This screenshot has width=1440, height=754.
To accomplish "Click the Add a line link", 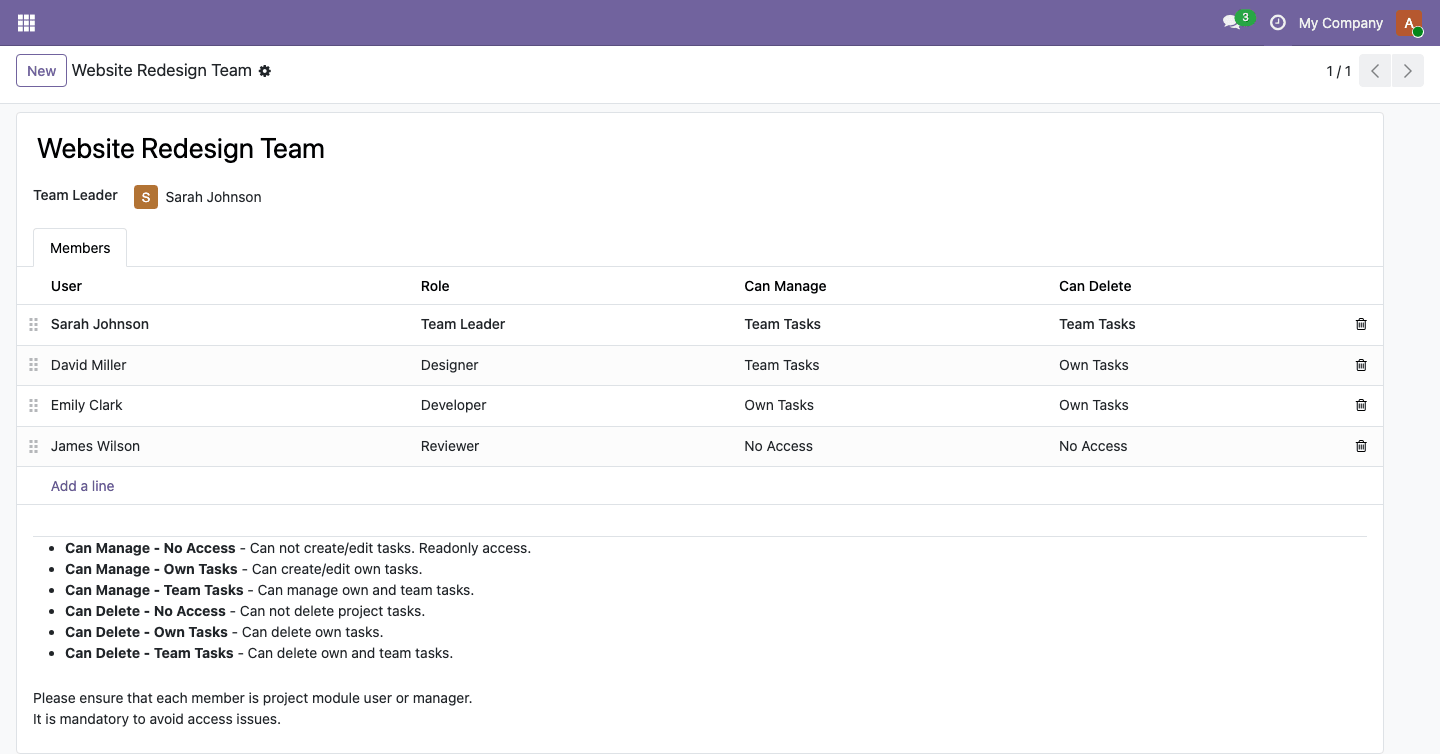I will pos(83,486).
